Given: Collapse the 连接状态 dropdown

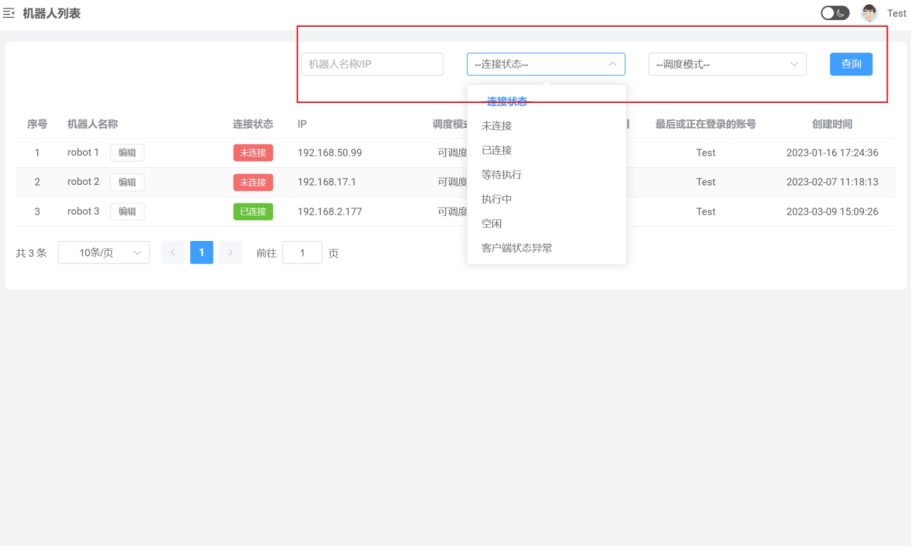Looking at the screenshot, I should (546, 64).
